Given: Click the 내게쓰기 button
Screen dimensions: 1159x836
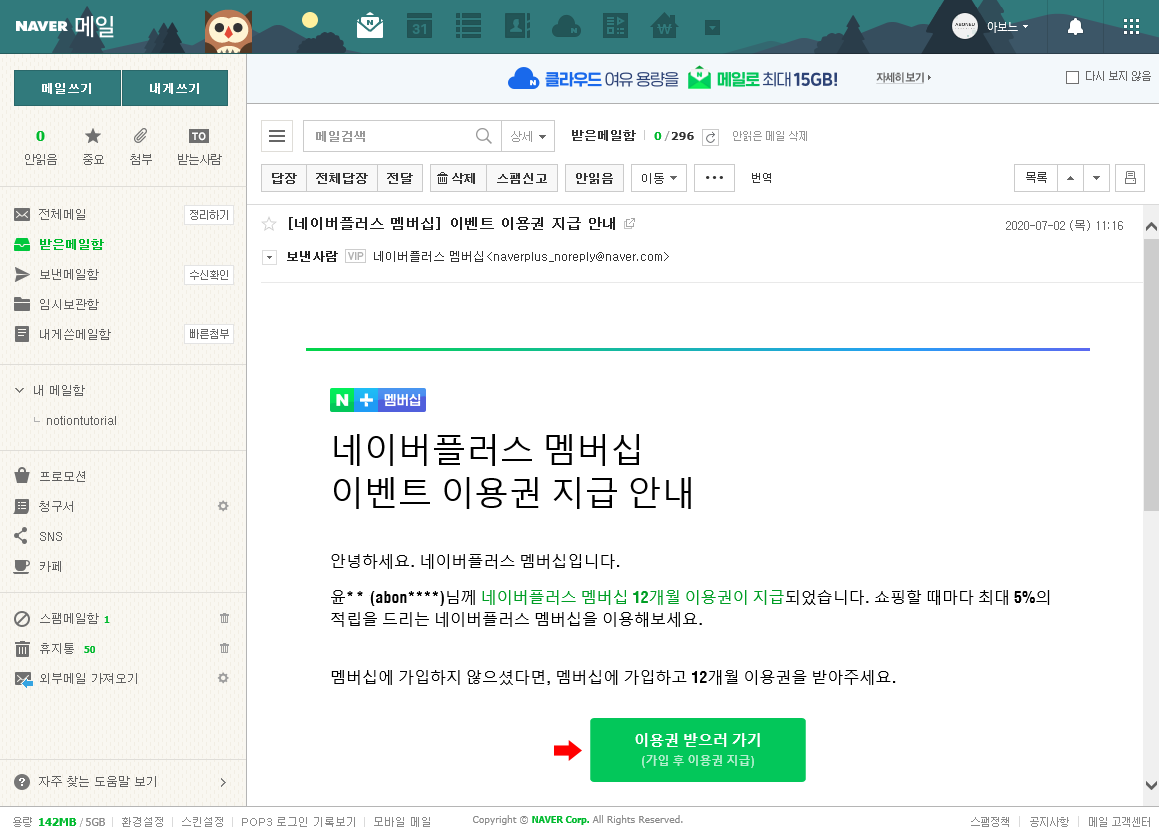Looking at the screenshot, I should coord(174,88).
